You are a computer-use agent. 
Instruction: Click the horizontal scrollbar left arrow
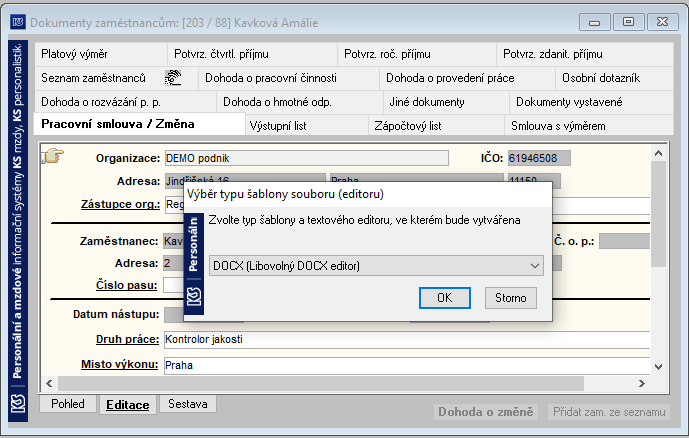pos(49,384)
